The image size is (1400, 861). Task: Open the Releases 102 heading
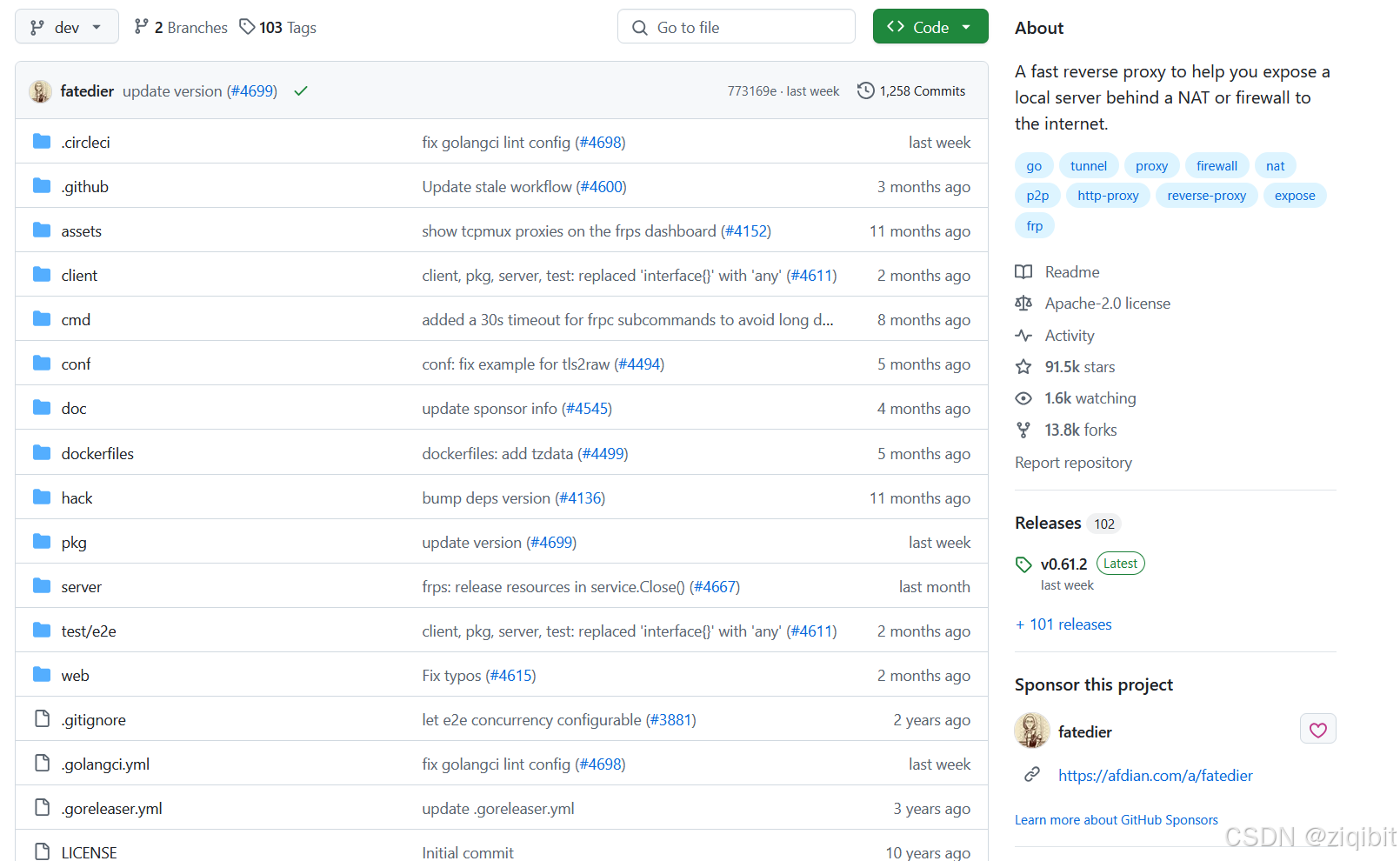coord(1067,523)
